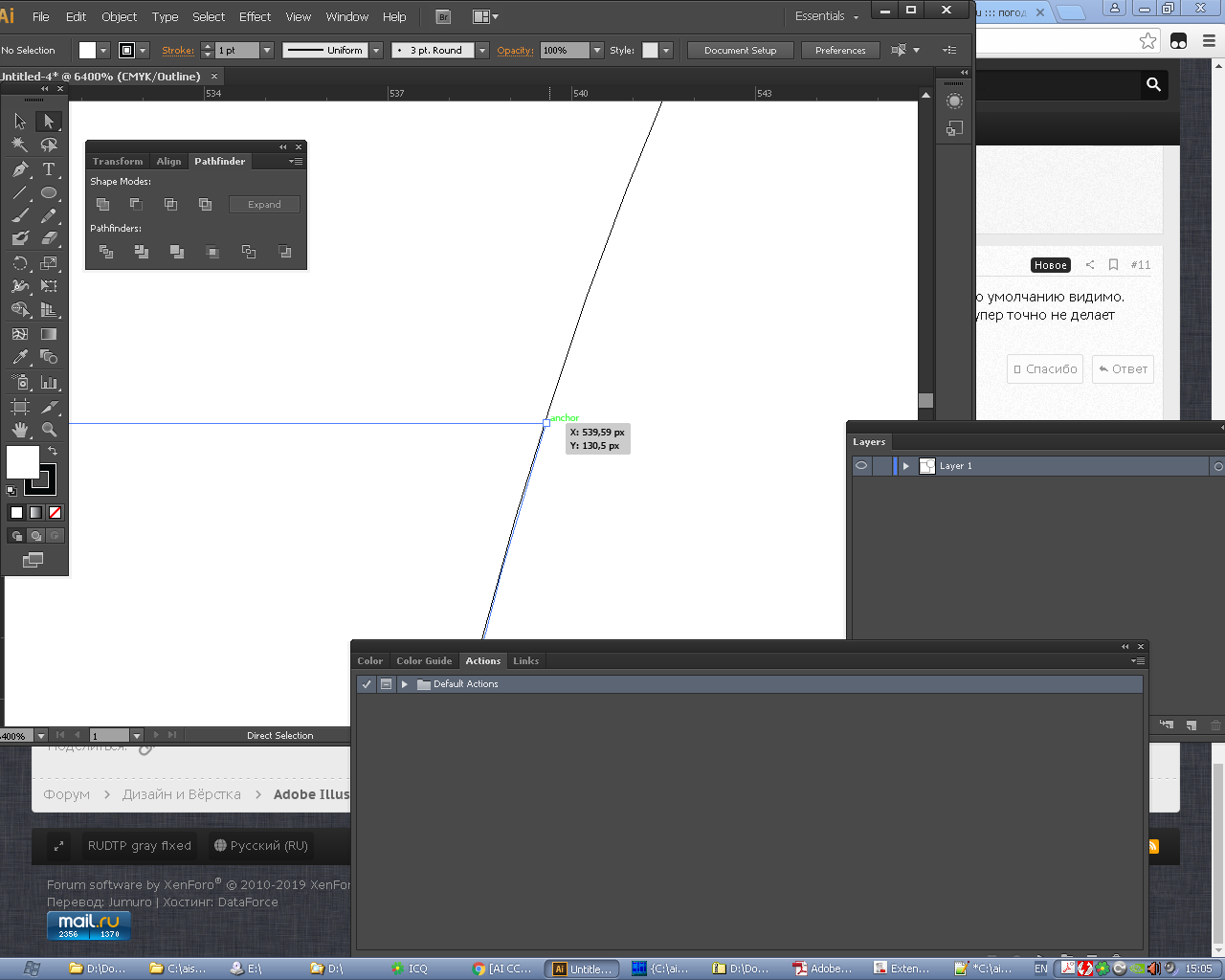Toggle the Default Actions checkmark
The height and width of the screenshot is (980, 1225).
(367, 684)
